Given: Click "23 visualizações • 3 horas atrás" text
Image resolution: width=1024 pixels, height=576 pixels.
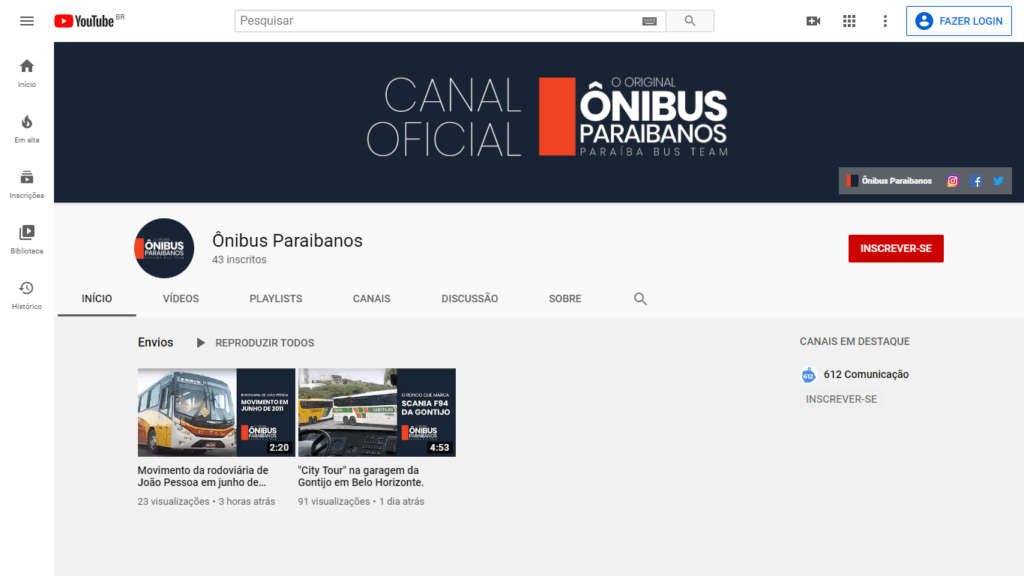Looking at the screenshot, I should pos(206,502).
